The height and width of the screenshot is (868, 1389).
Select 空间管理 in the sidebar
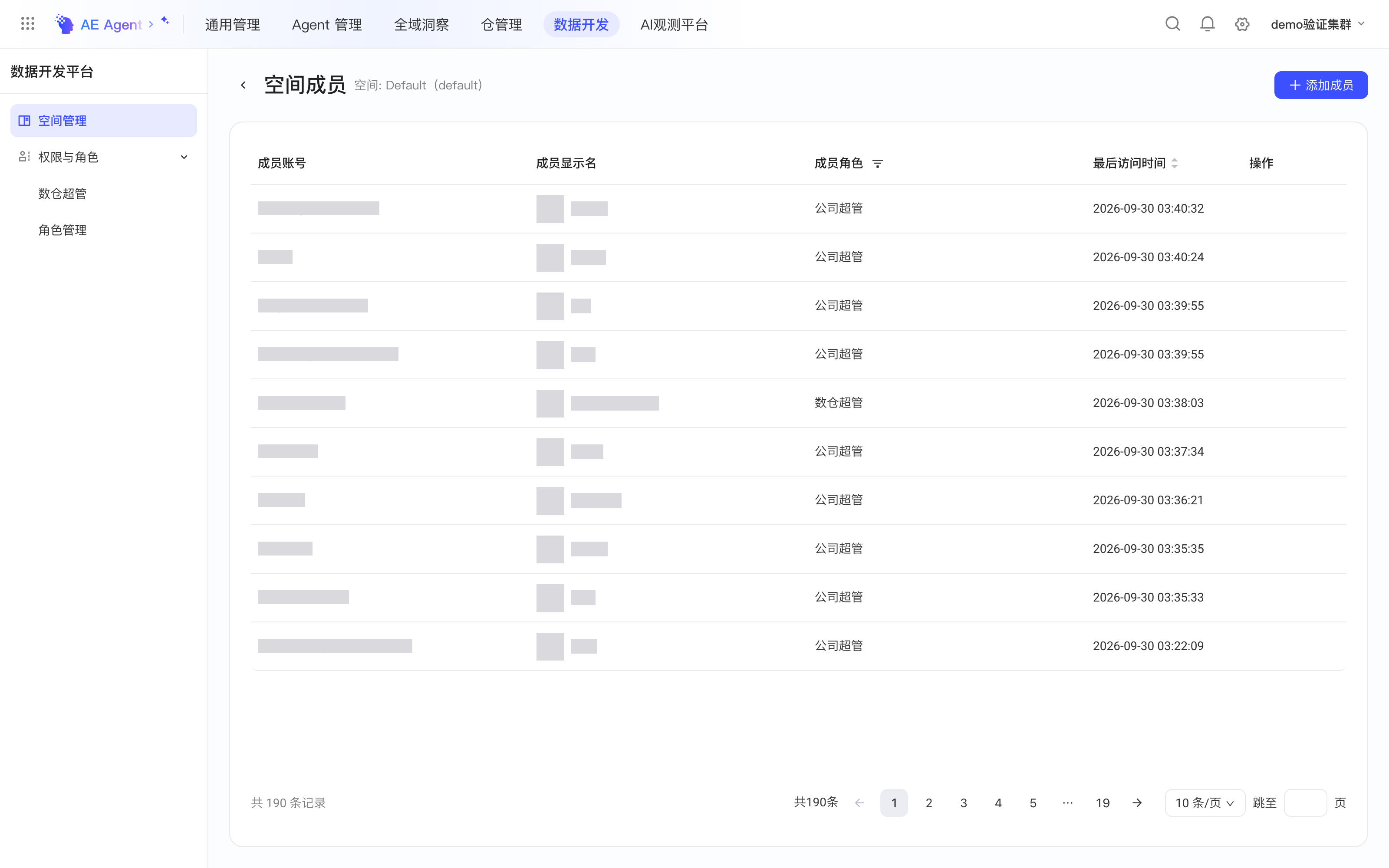pyautogui.click(x=103, y=121)
